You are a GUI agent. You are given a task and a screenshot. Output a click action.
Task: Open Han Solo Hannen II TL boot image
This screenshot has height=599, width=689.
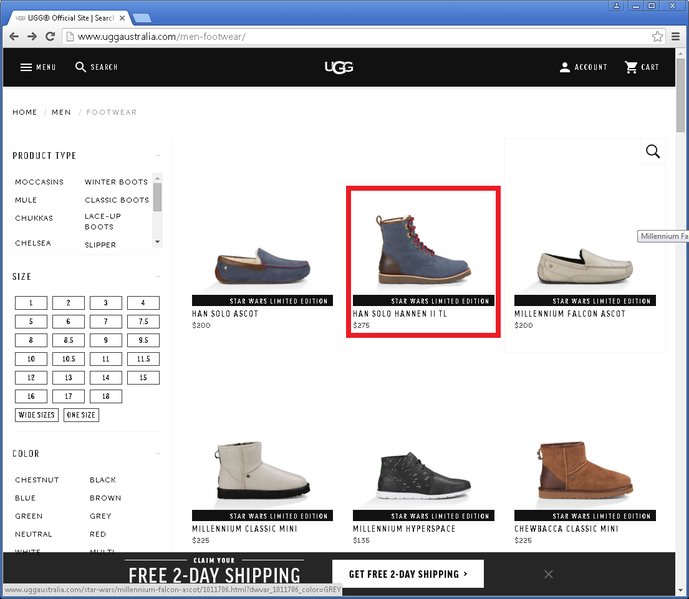click(423, 249)
